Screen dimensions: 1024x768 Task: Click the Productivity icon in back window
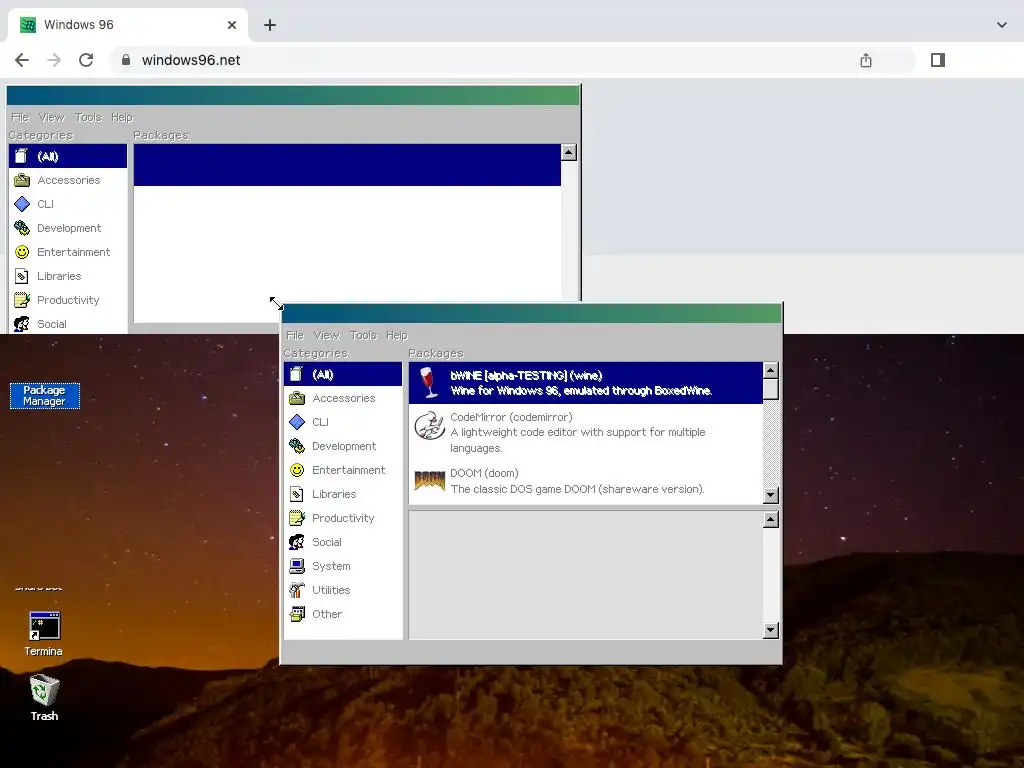point(22,300)
